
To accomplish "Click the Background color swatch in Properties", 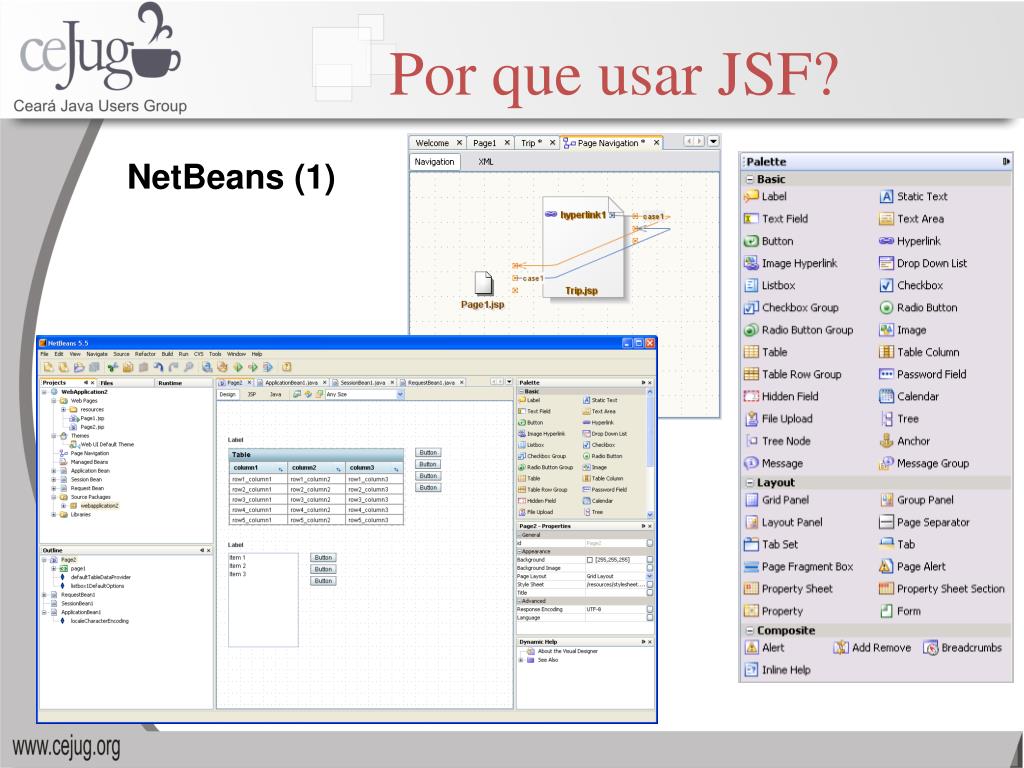I will (590, 560).
